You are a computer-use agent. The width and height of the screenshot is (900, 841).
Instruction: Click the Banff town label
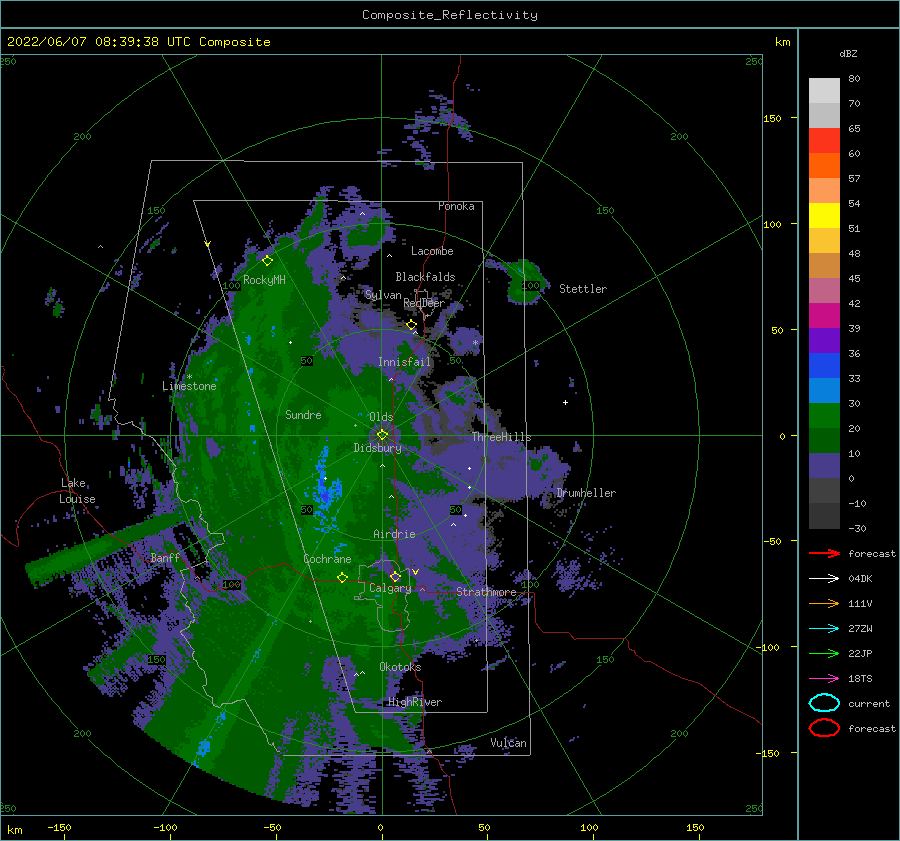pyautogui.click(x=165, y=557)
